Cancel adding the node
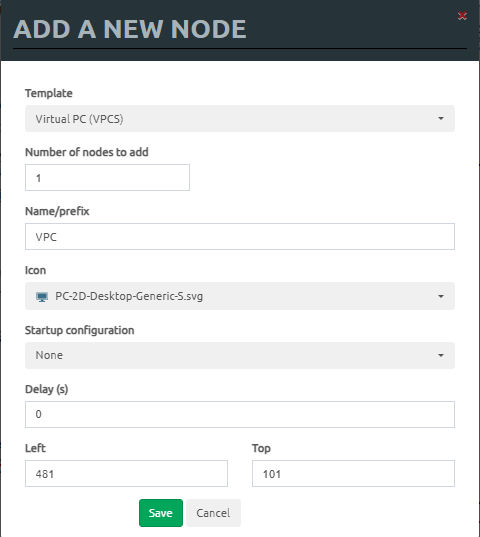 (x=213, y=513)
